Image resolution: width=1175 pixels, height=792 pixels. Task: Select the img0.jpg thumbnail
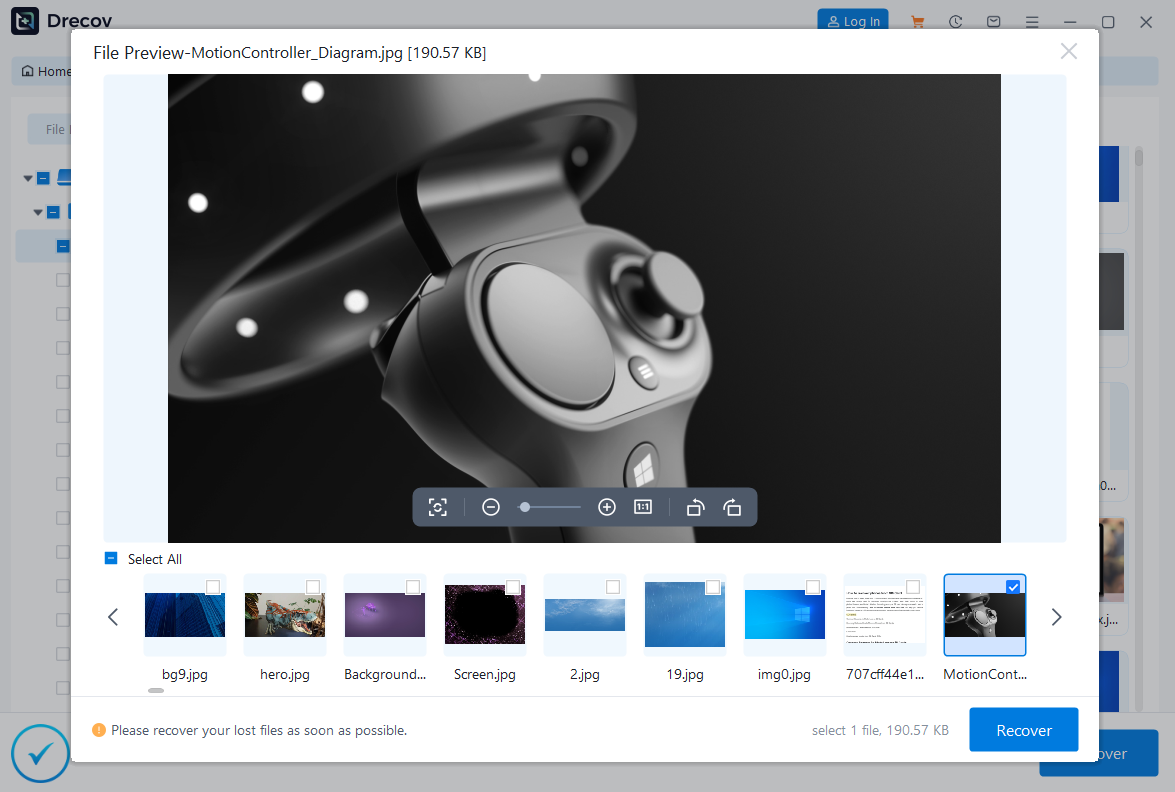[x=784, y=614]
